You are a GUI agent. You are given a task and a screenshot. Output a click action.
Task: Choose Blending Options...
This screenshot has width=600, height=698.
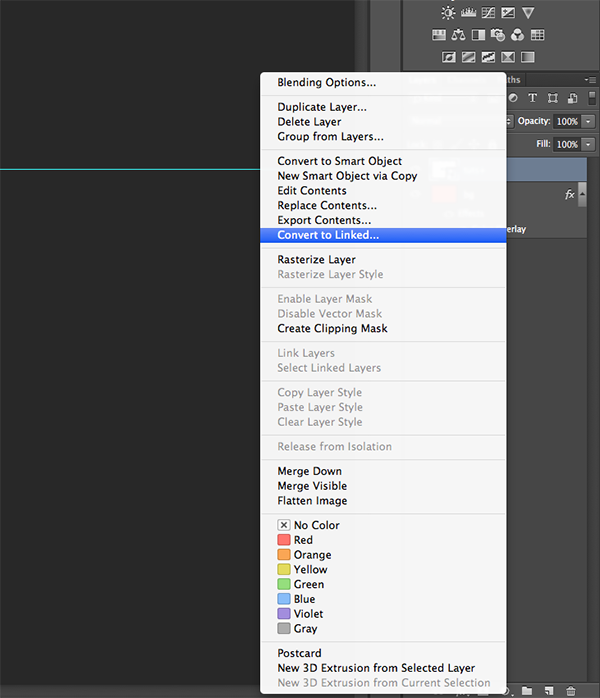coord(327,82)
